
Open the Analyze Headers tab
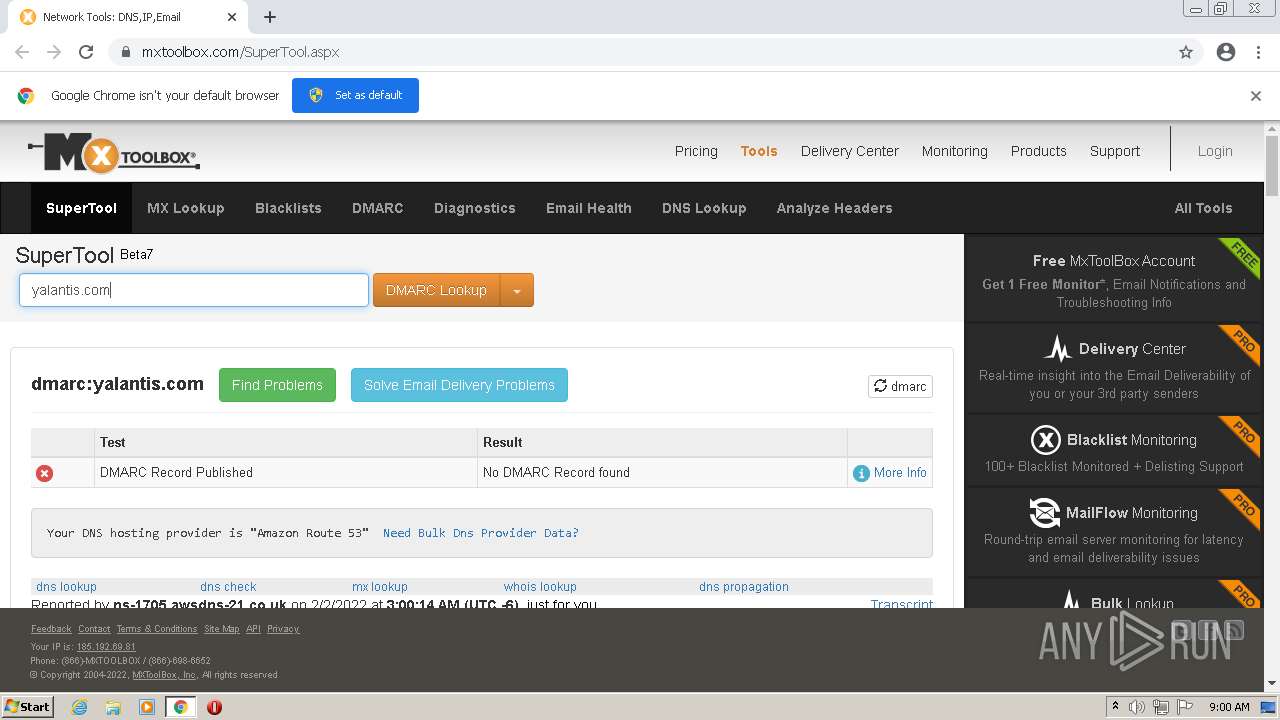pos(835,208)
